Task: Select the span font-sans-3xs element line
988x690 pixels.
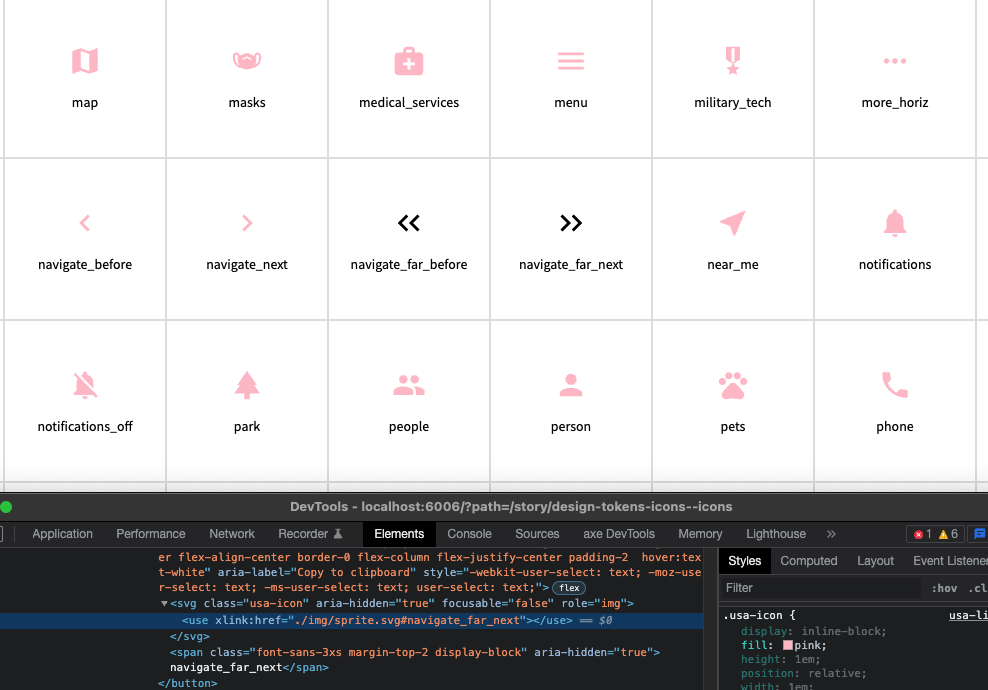Action: click(x=415, y=652)
